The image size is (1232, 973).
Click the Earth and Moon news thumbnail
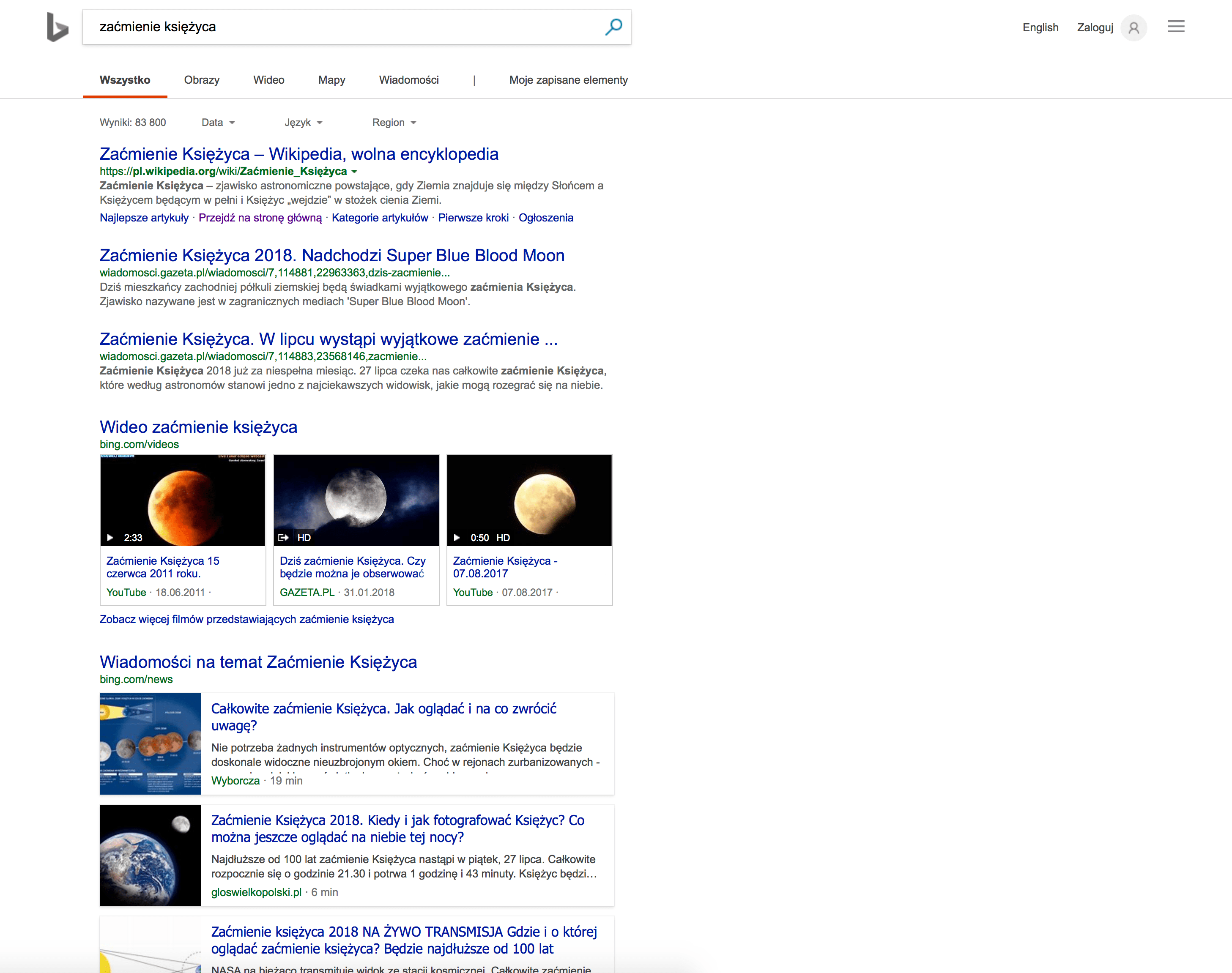[x=151, y=855]
